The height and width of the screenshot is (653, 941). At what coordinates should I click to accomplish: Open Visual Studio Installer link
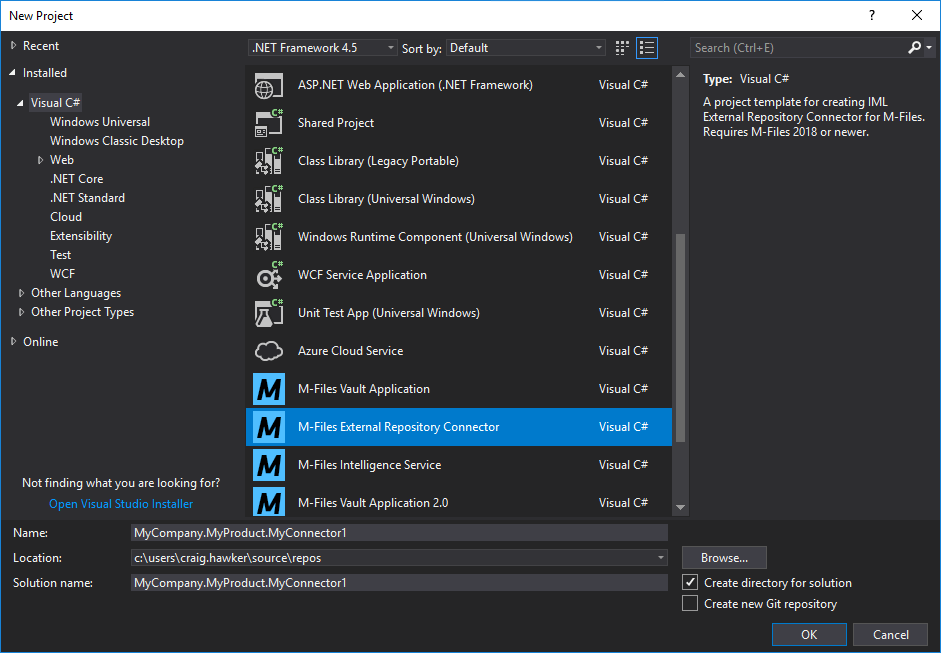tap(120, 503)
